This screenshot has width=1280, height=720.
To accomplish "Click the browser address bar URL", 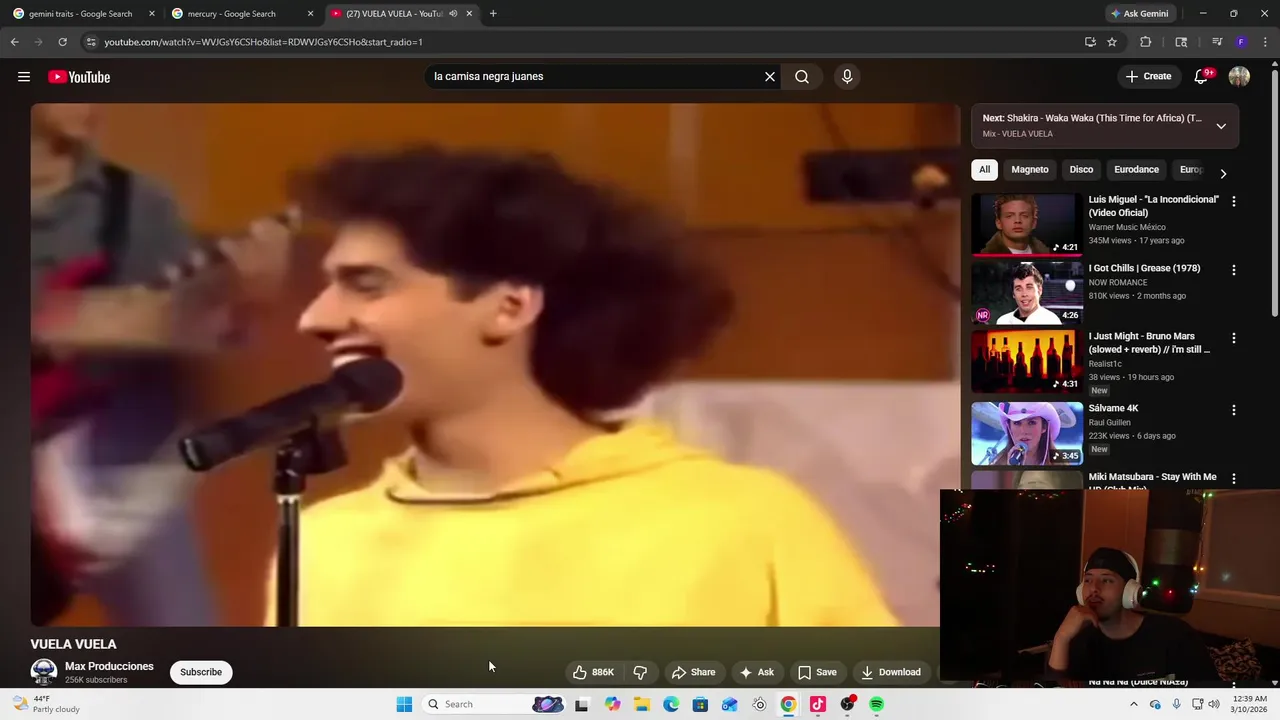I will 264,42.
